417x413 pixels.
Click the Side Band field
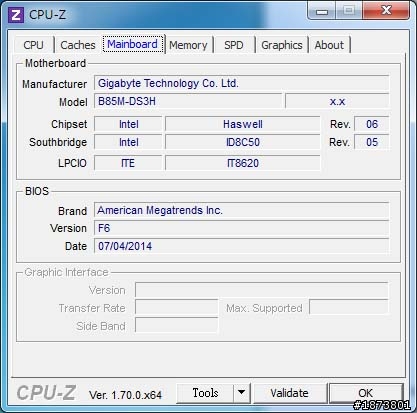pos(177,326)
